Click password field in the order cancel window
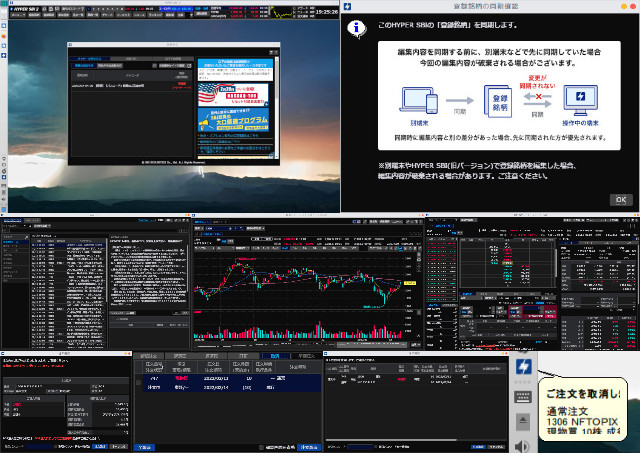 (360, 447)
